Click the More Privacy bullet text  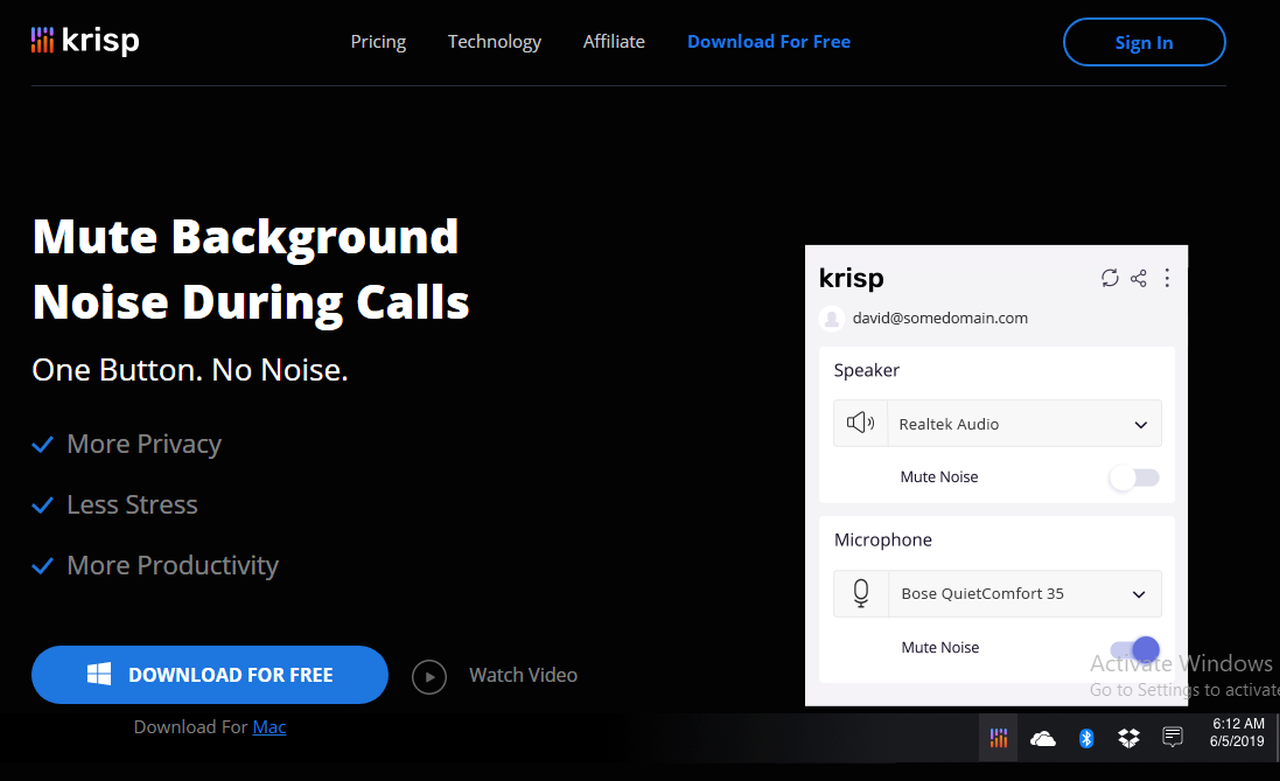(144, 444)
